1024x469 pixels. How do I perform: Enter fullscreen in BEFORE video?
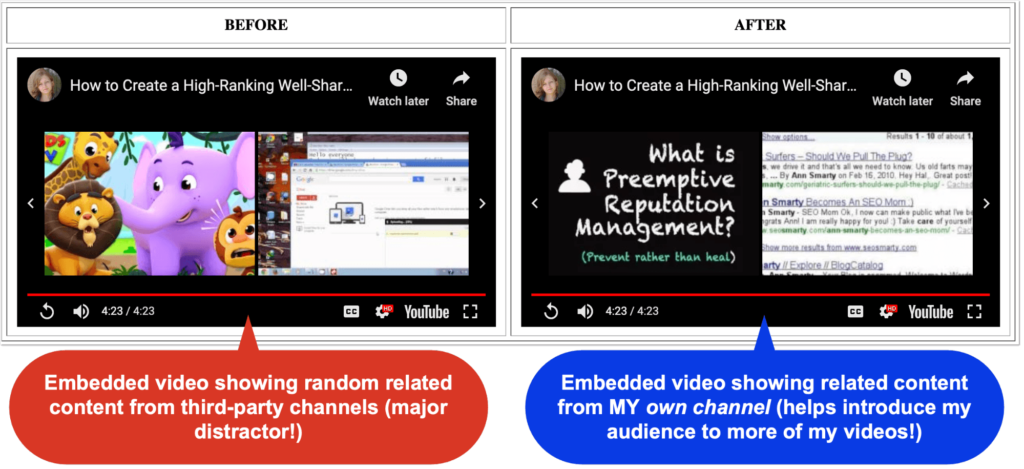click(470, 312)
